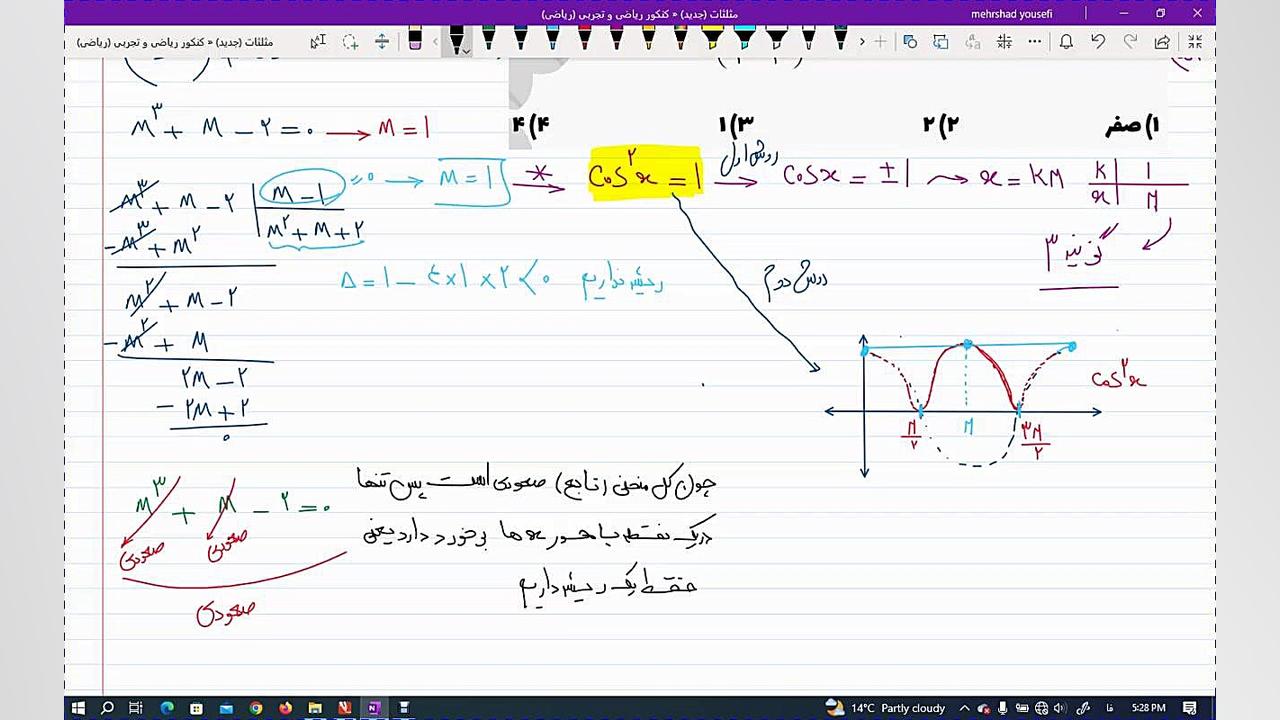The width and height of the screenshot is (1280, 720).
Task: Activate the Lasso Select tool
Action: 350,42
